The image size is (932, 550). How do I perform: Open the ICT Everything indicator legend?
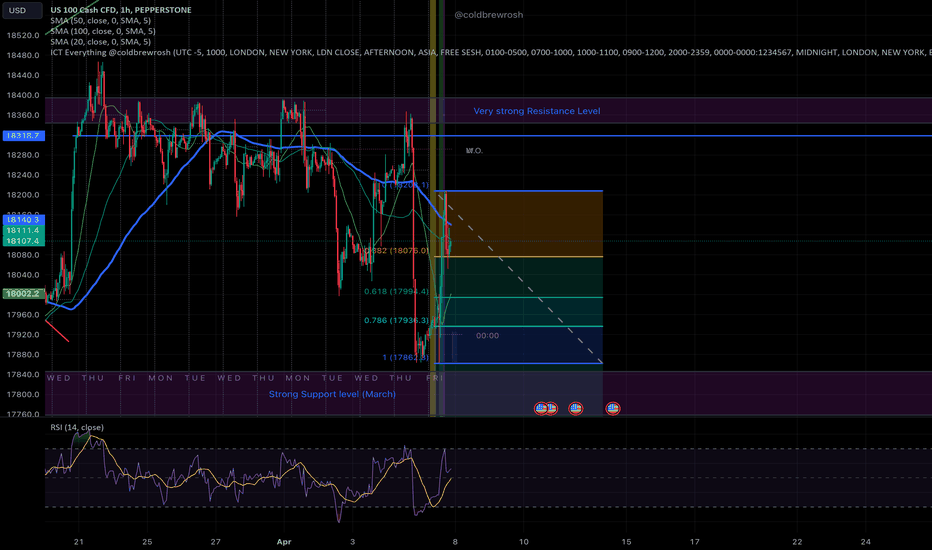[x=490, y=53]
